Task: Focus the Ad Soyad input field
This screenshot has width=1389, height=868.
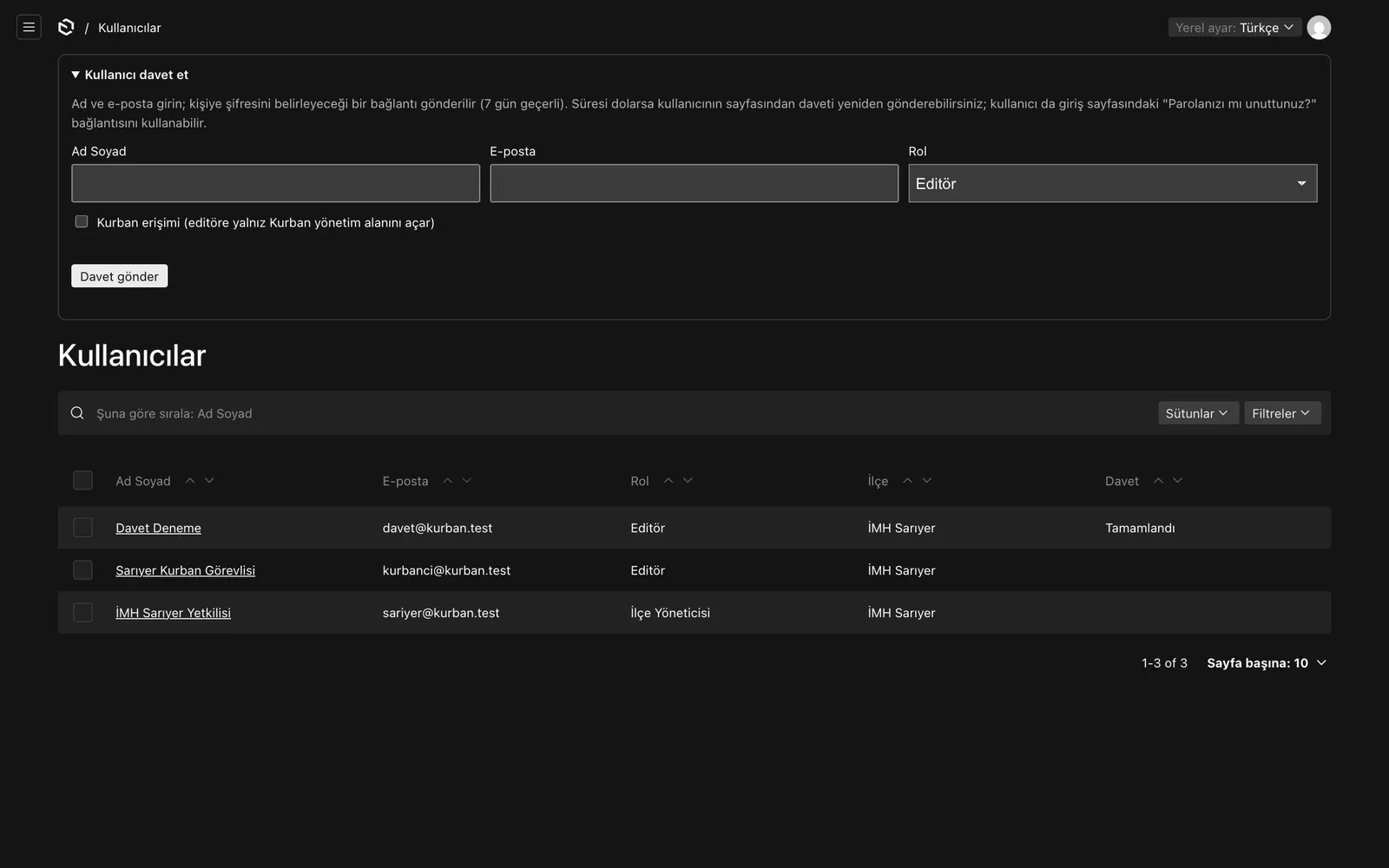Action: [275, 183]
